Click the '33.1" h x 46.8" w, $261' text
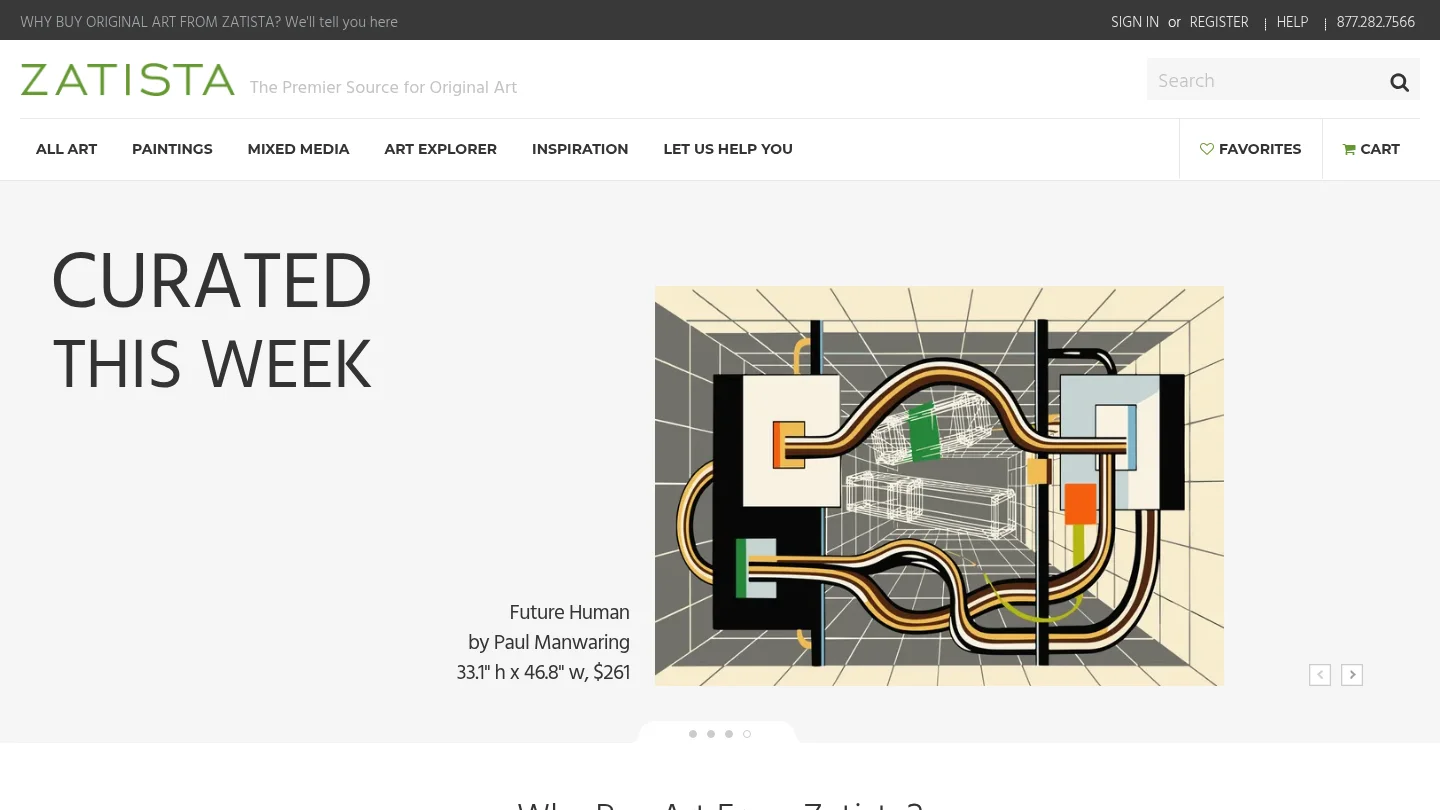 coord(543,672)
